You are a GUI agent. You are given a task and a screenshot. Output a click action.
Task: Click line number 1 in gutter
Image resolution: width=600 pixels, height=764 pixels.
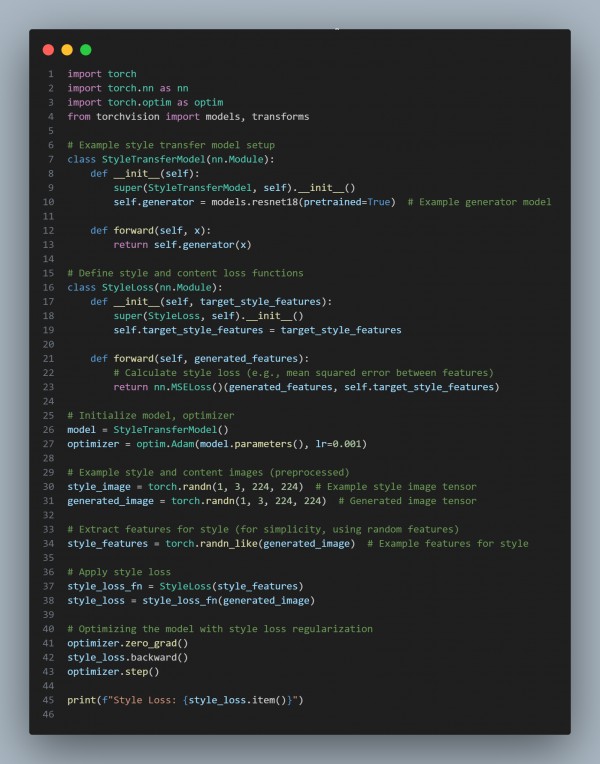[x=51, y=74]
